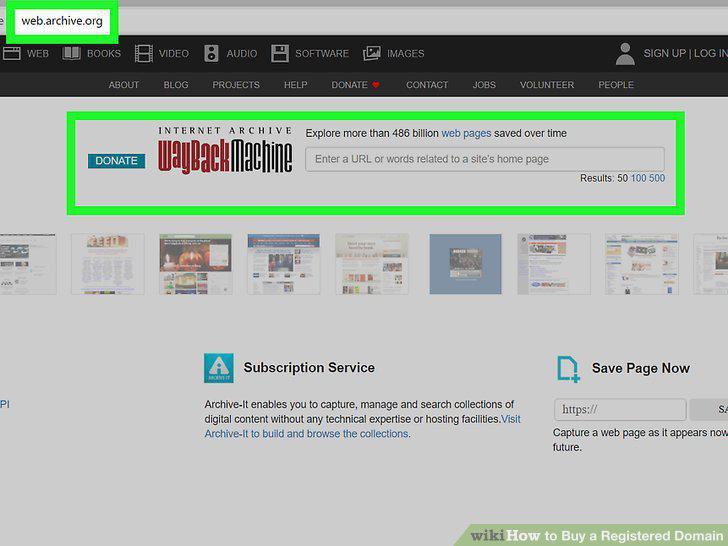Screen dimensions: 728x546
Task: Click the red heart beside Donate
Action: [376, 85]
